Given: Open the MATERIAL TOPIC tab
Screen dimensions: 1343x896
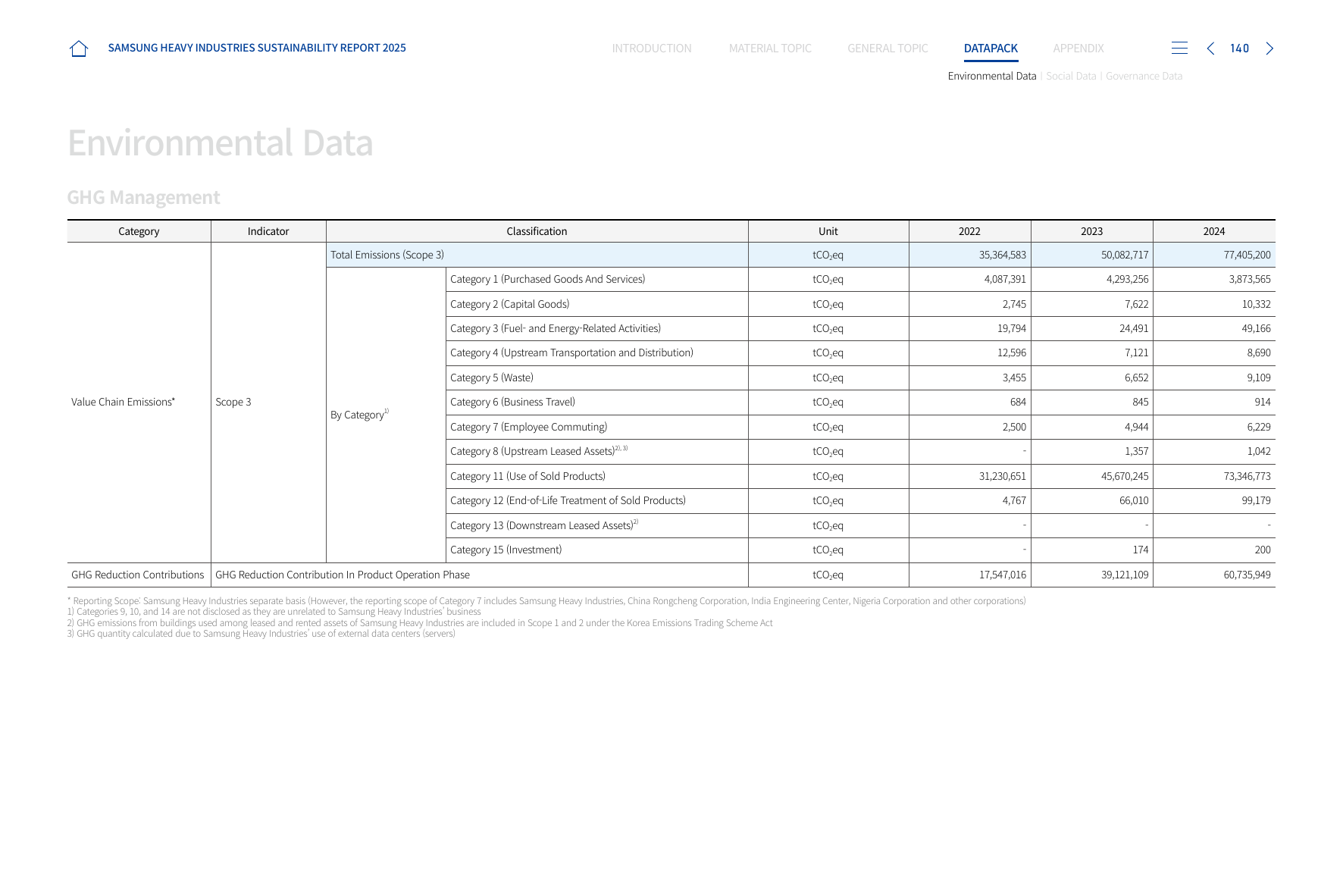Looking at the screenshot, I should coord(770,49).
